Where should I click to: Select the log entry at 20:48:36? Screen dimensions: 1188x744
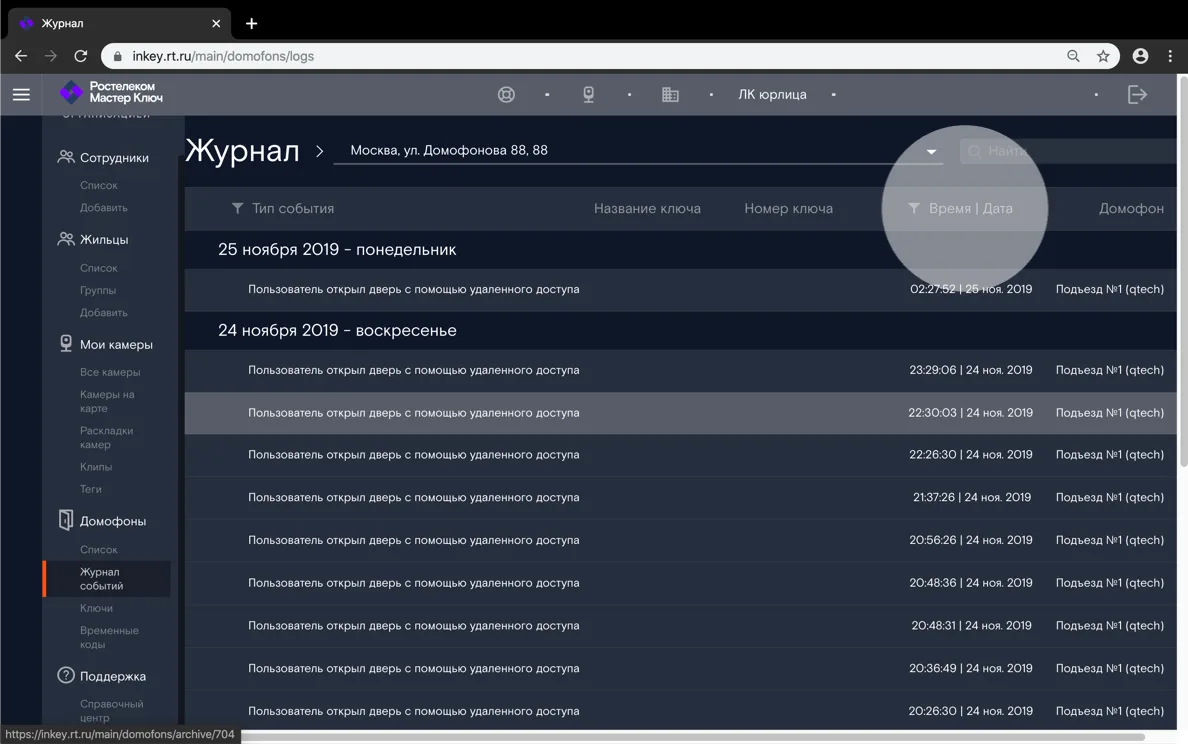[680, 583]
